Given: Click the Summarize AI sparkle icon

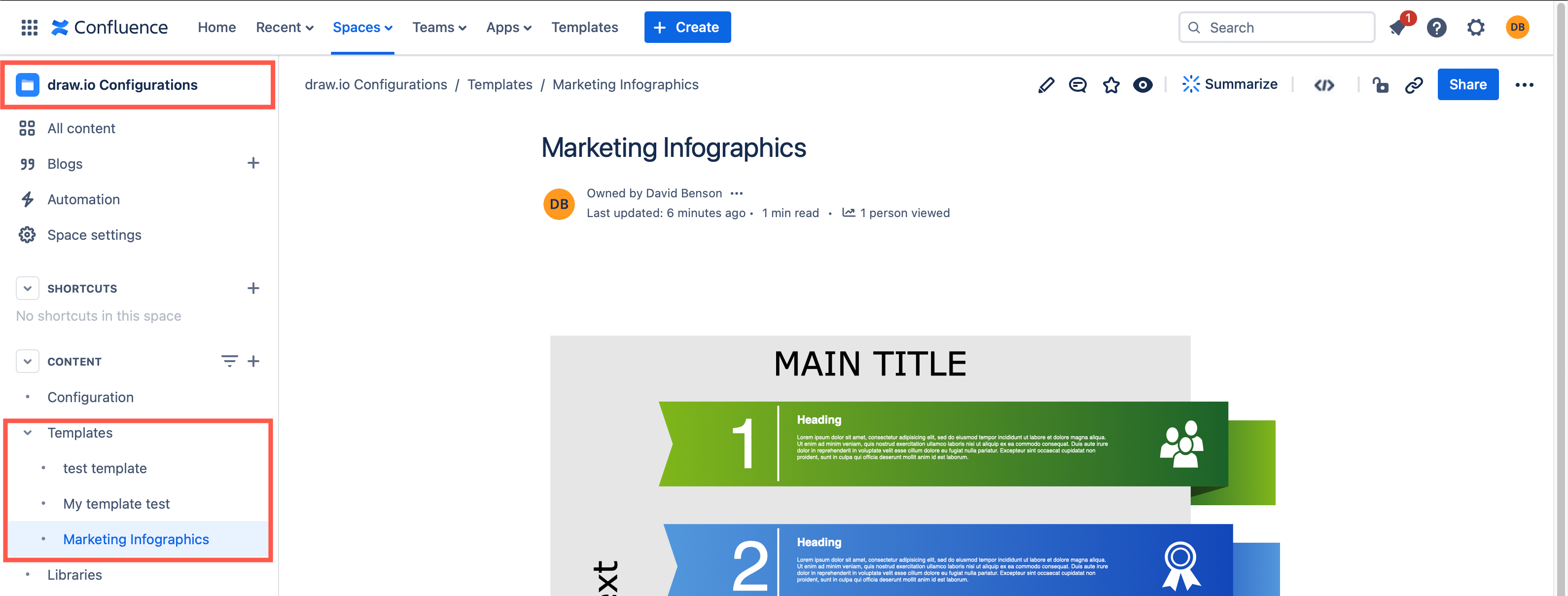Looking at the screenshot, I should point(1191,84).
